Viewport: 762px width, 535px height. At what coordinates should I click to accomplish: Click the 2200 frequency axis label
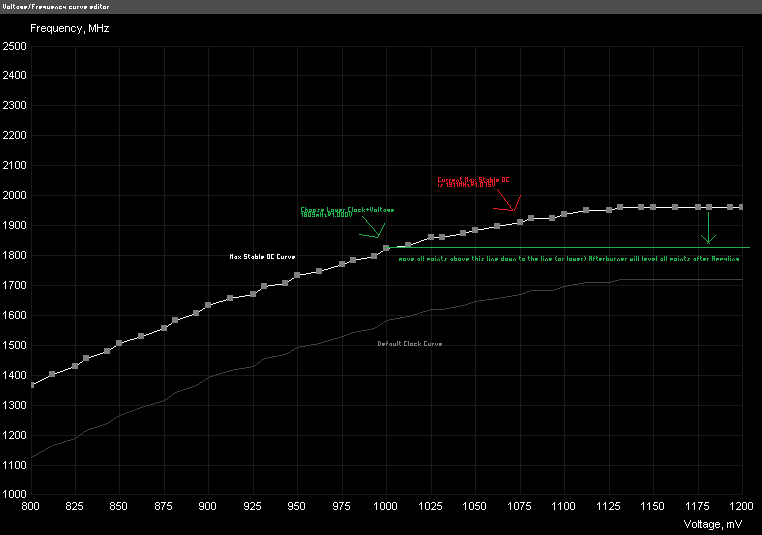coord(15,135)
